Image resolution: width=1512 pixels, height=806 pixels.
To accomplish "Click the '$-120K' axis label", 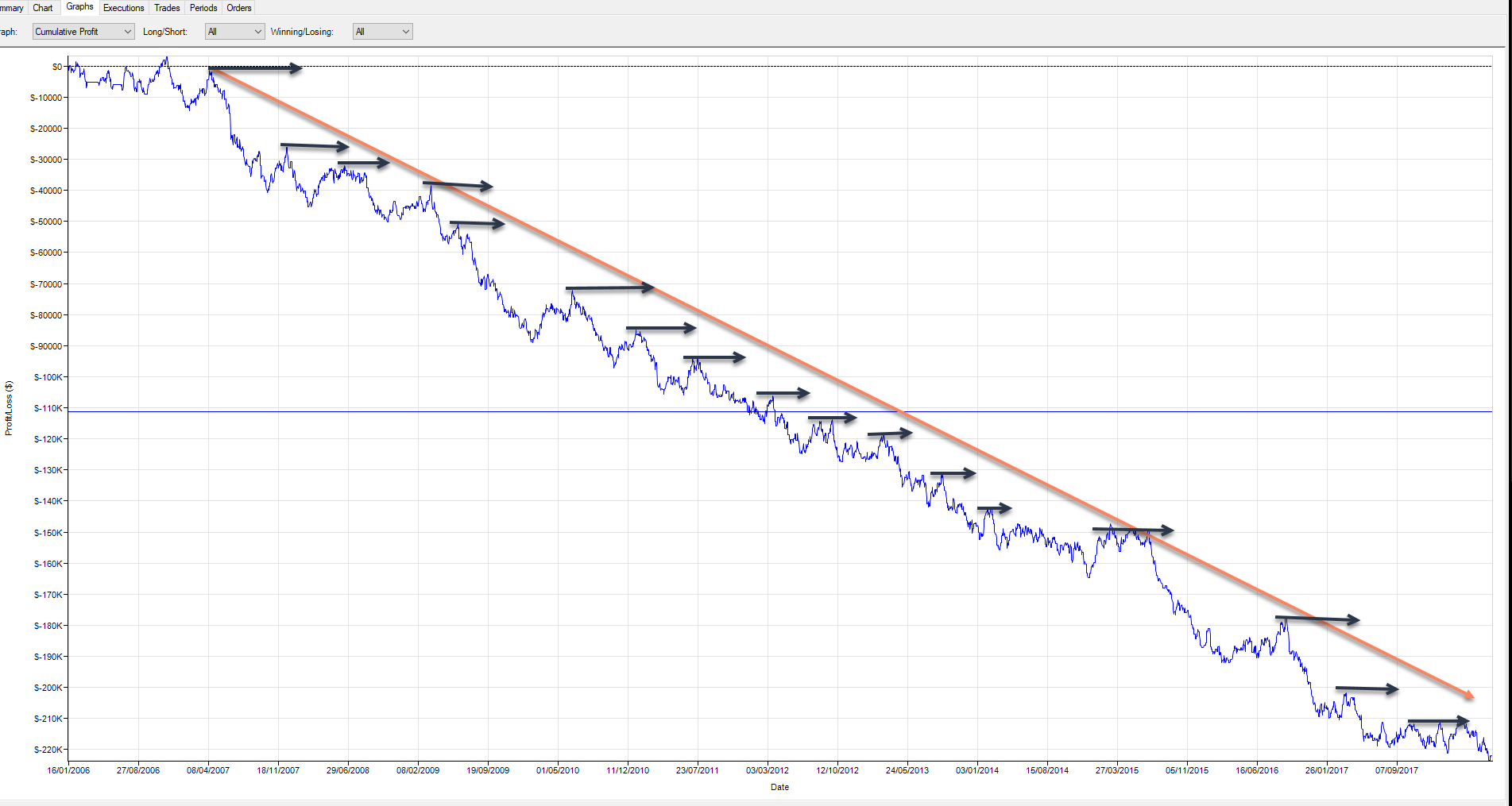I will [x=48, y=439].
